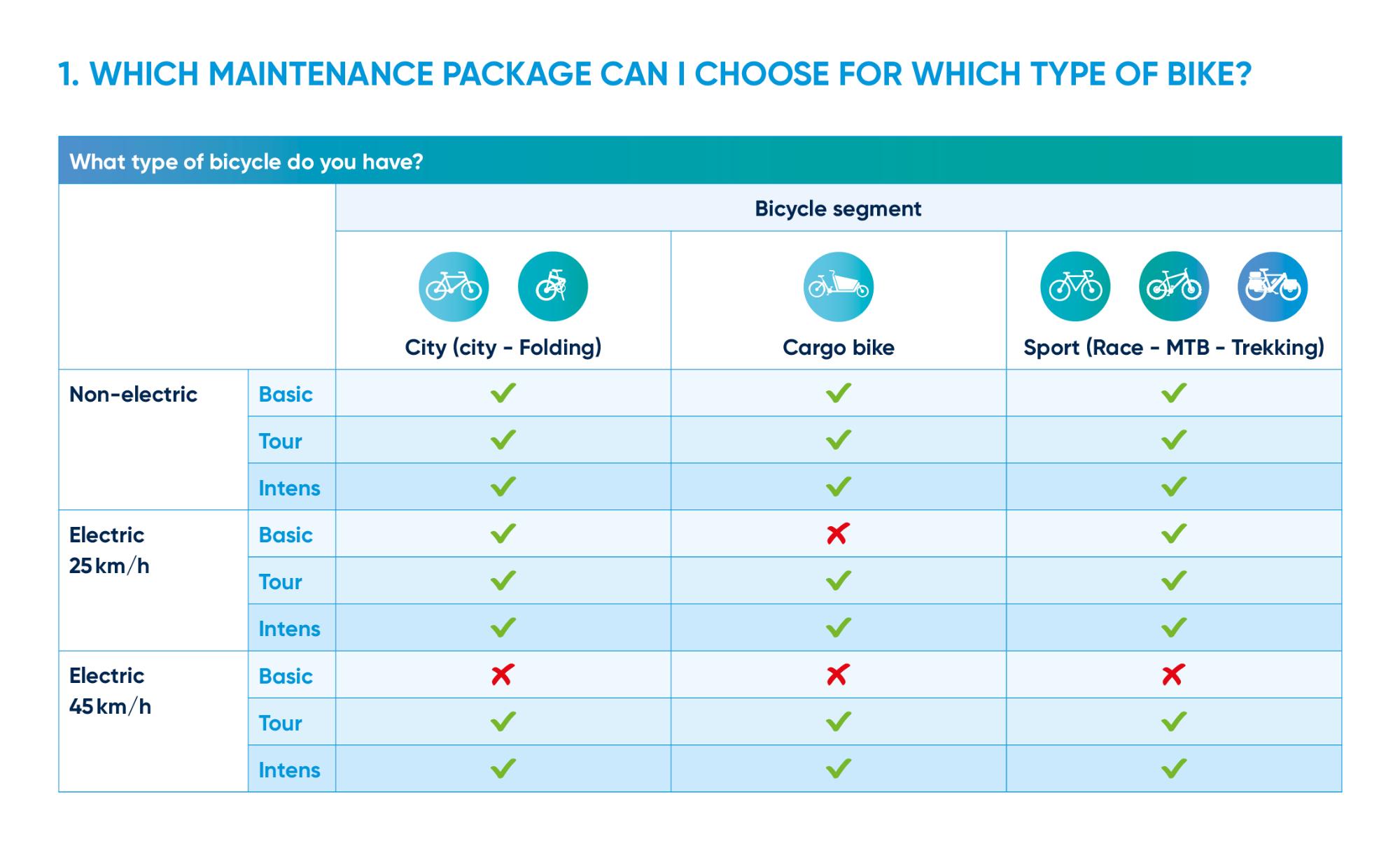1400x860 pixels.
Task: Click the Intens label under Non-electric
Action: pos(289,488)
